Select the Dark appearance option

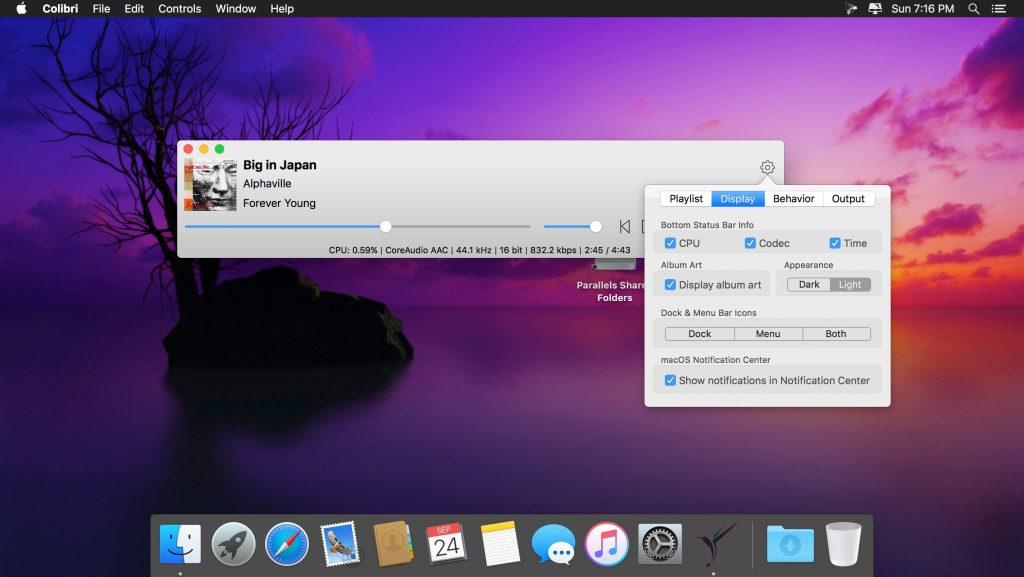coord(809,285)
